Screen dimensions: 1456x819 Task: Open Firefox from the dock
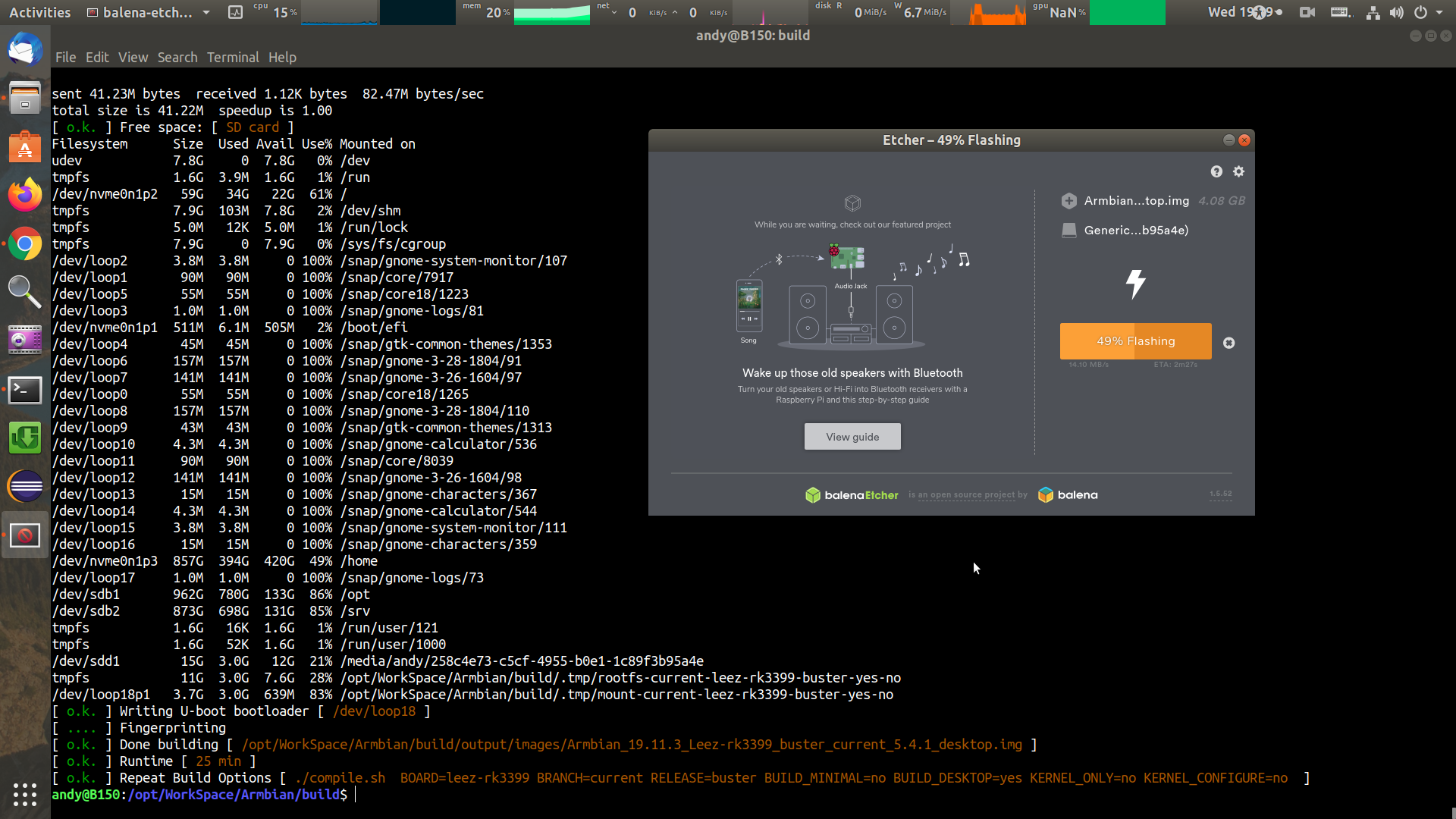[25, 194]
